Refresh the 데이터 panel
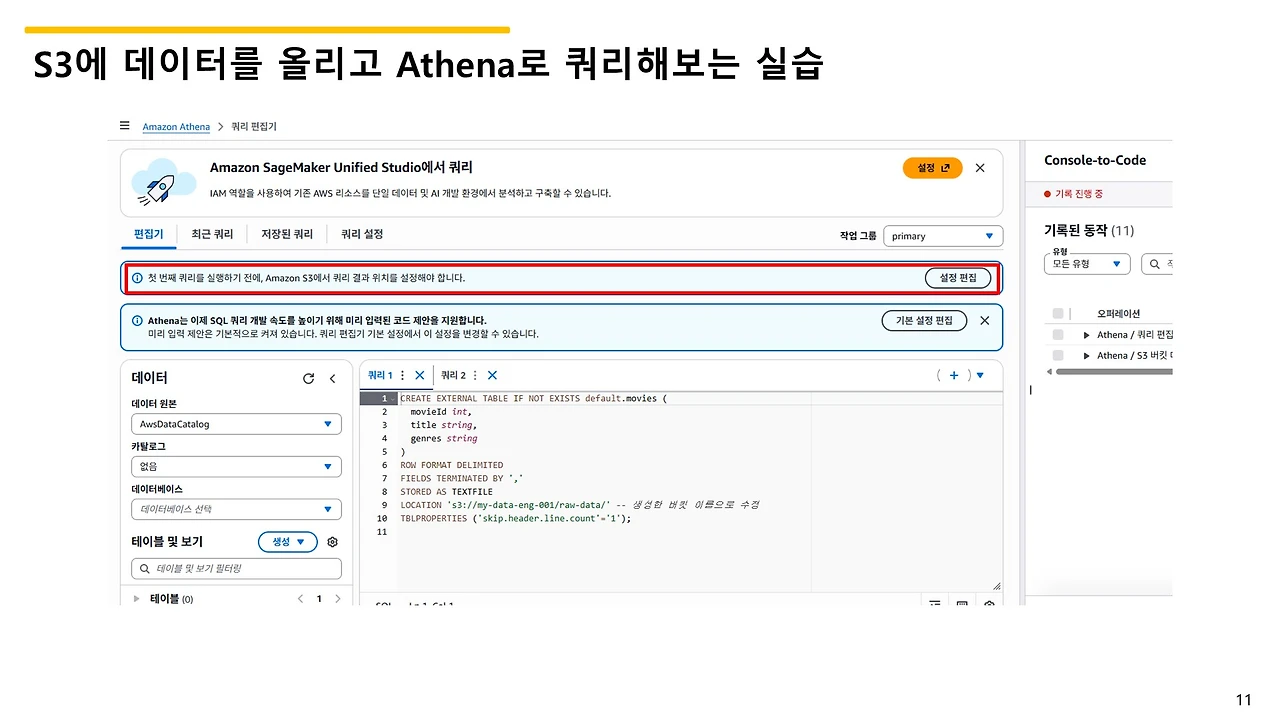The width and height of the screenshot is (1280, 720). pyautogui.click(x=309, y=378)
